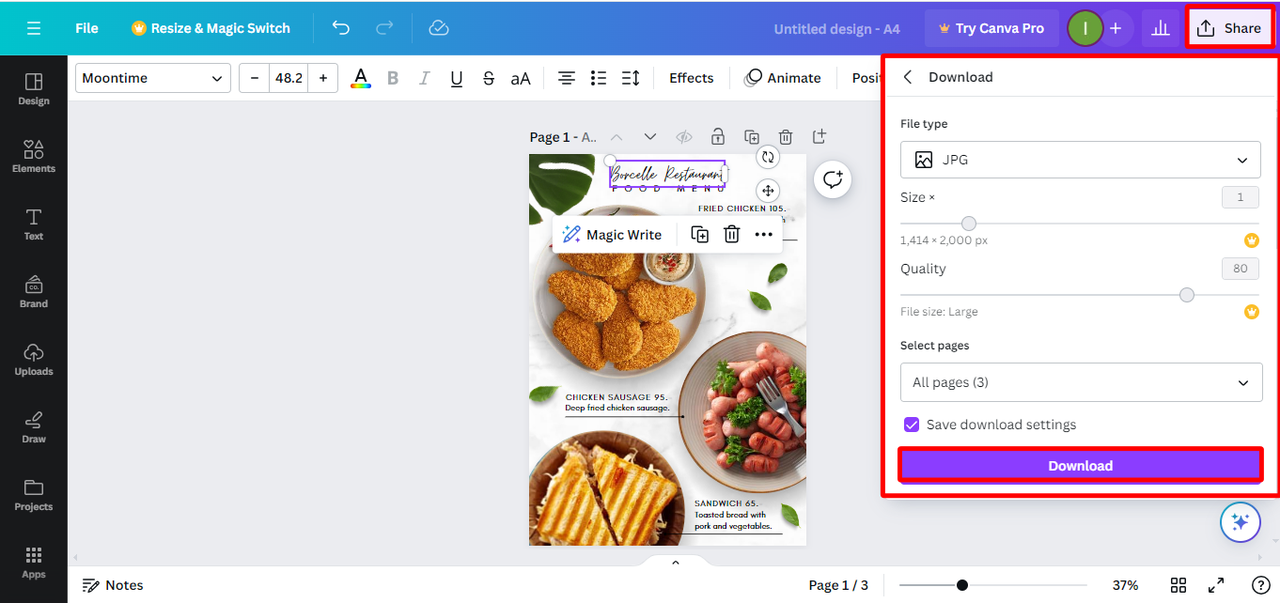Change the text alignment

tap(566, 78)
